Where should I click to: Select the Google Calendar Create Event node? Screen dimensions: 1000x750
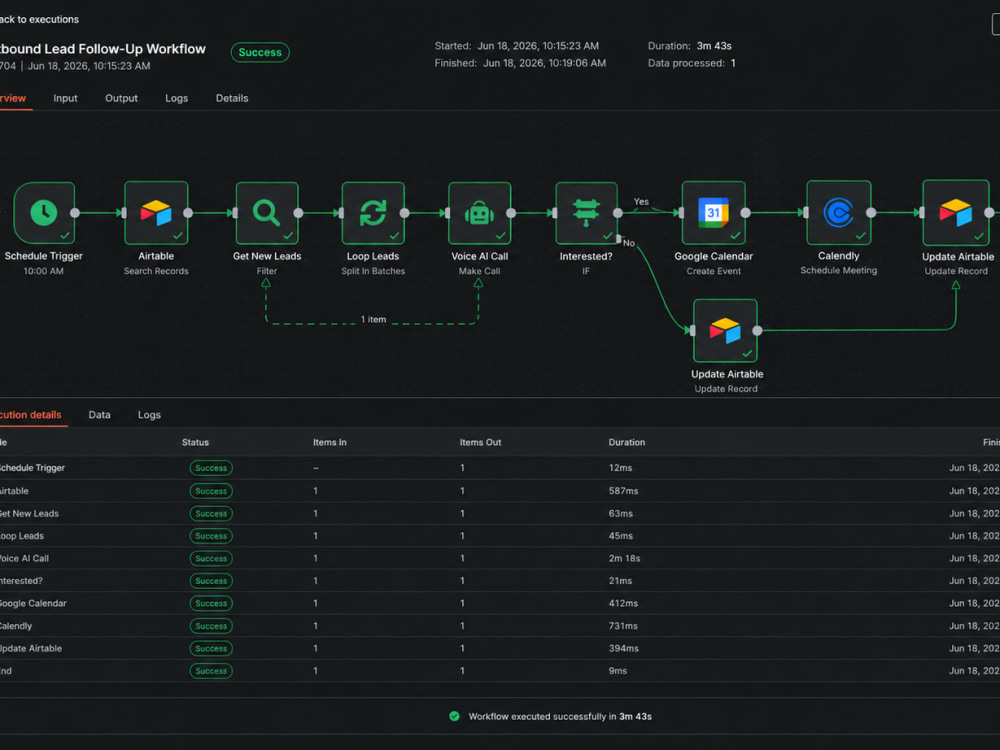point(714,213)
